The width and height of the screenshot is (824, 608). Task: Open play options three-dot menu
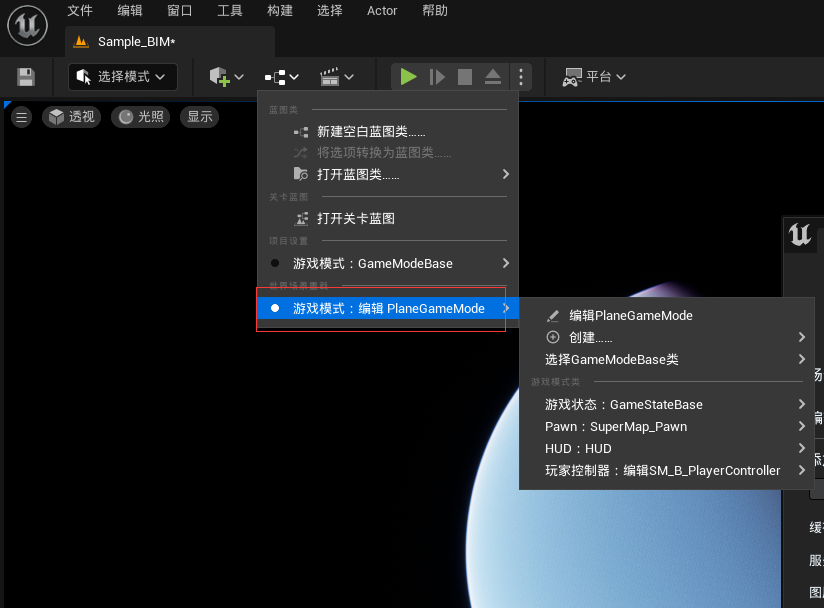521,77
